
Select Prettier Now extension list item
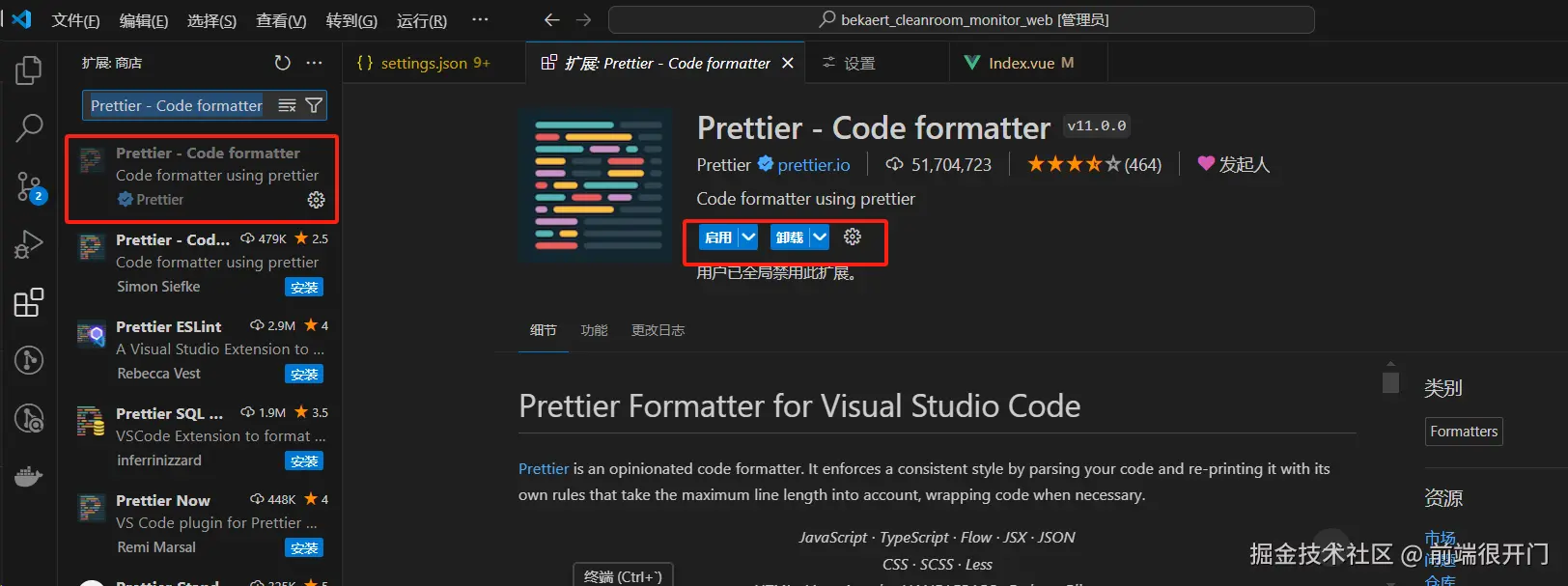point(201,524)
